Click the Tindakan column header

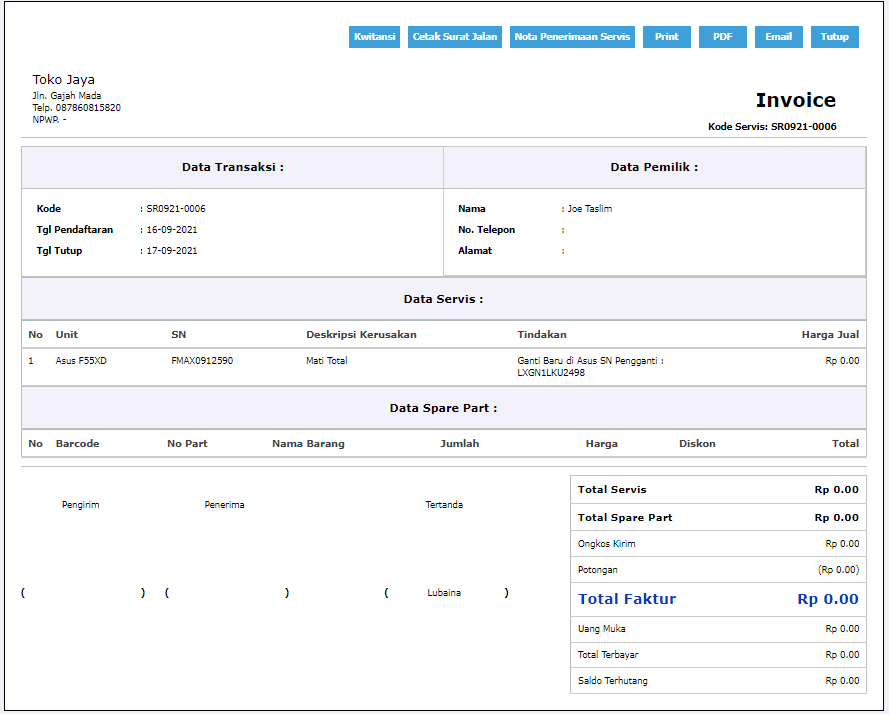click(541, 335)
